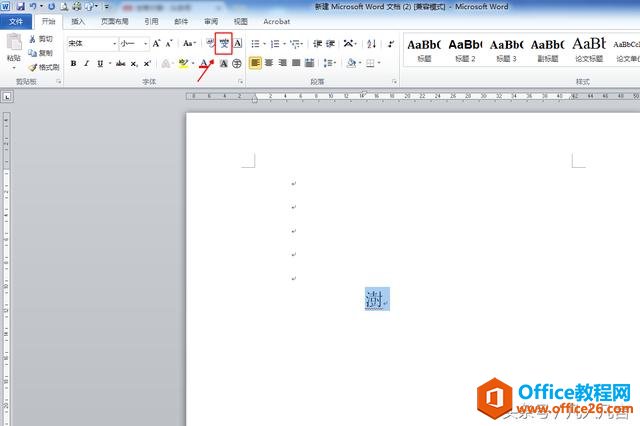
Task: Toggle Superscript formatting
Action: pyautogui.click(x=147, y=64)
